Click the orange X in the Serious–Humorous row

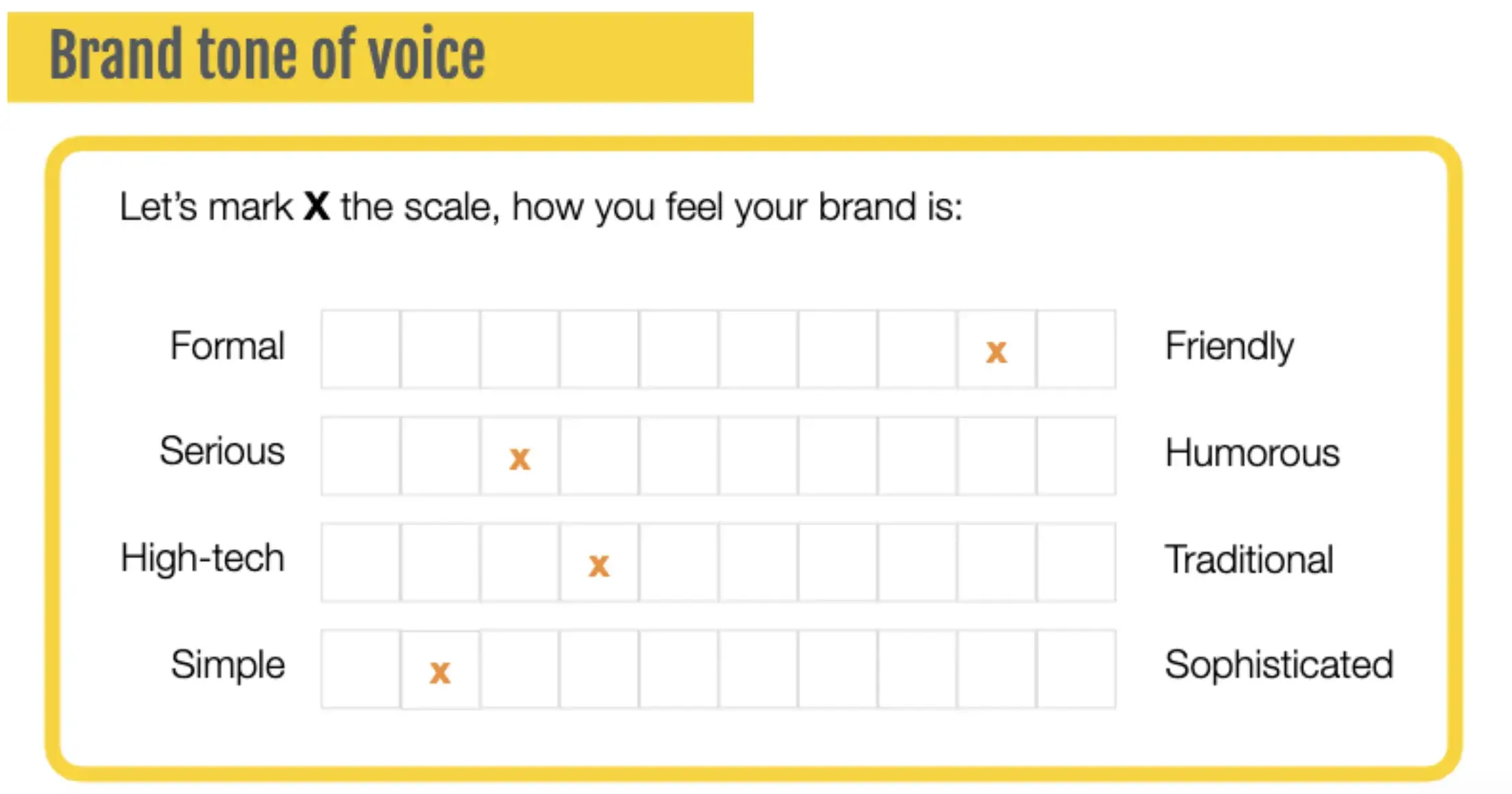519,458
